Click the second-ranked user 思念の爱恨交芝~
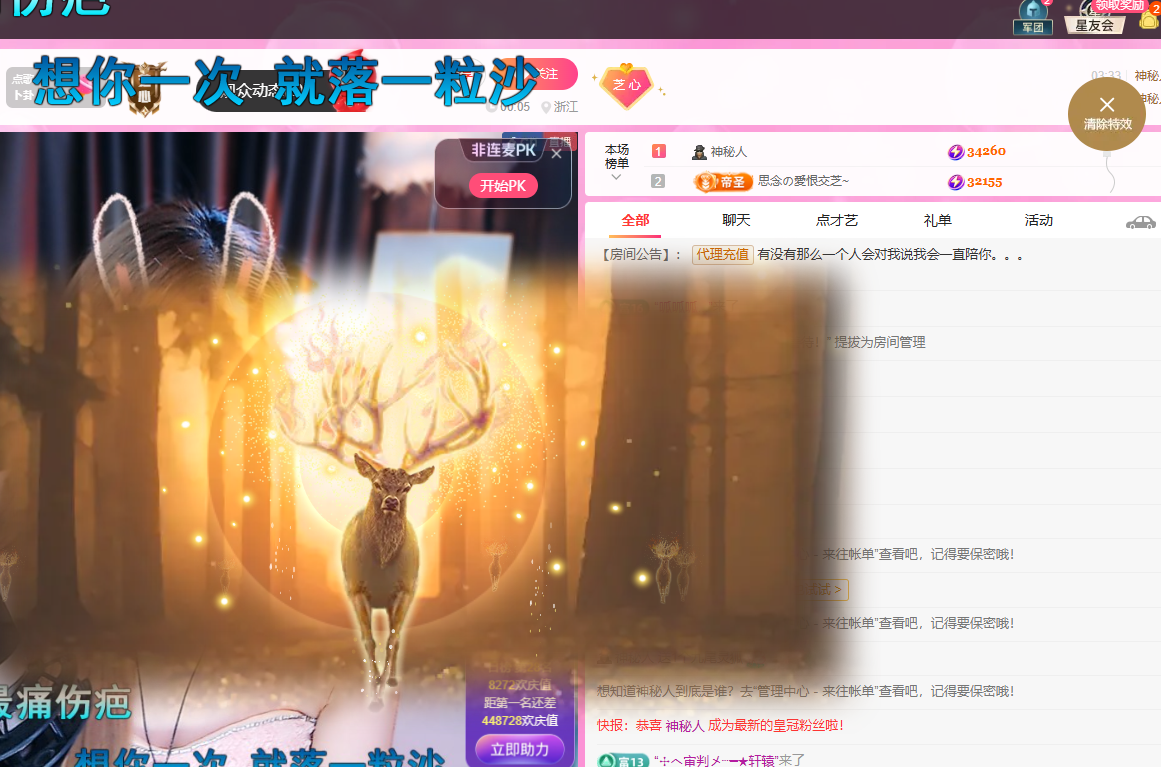This screenshot has height=767, width=1161. pyautogui.click(x=803, y=181)
